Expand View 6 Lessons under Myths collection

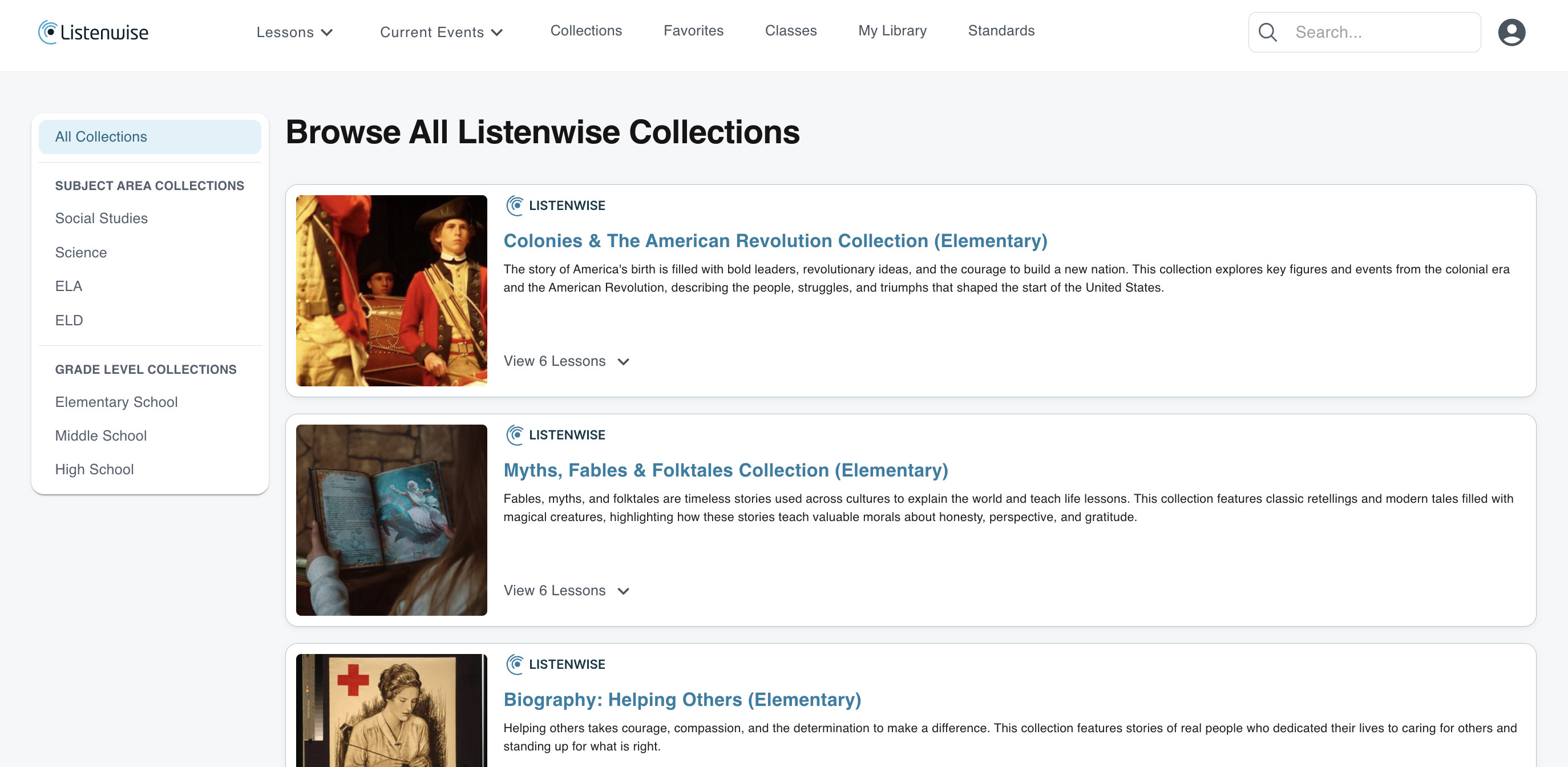pos(565,591)
